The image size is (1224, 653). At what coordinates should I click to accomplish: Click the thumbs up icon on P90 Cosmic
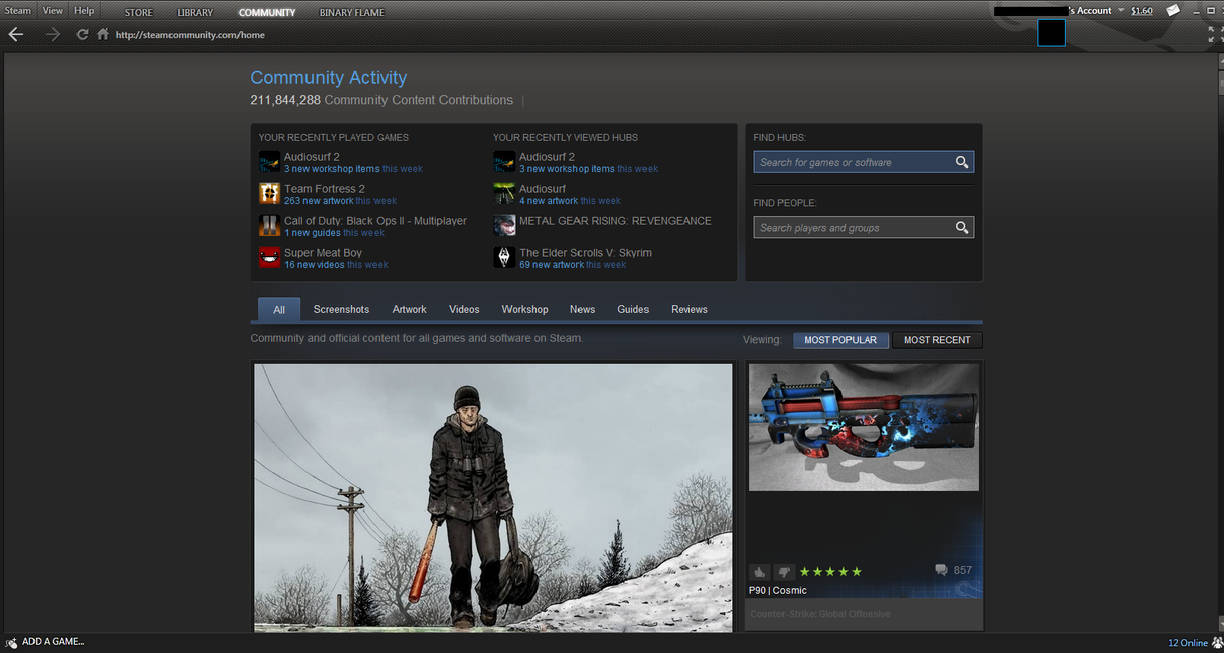pos(759,571)
